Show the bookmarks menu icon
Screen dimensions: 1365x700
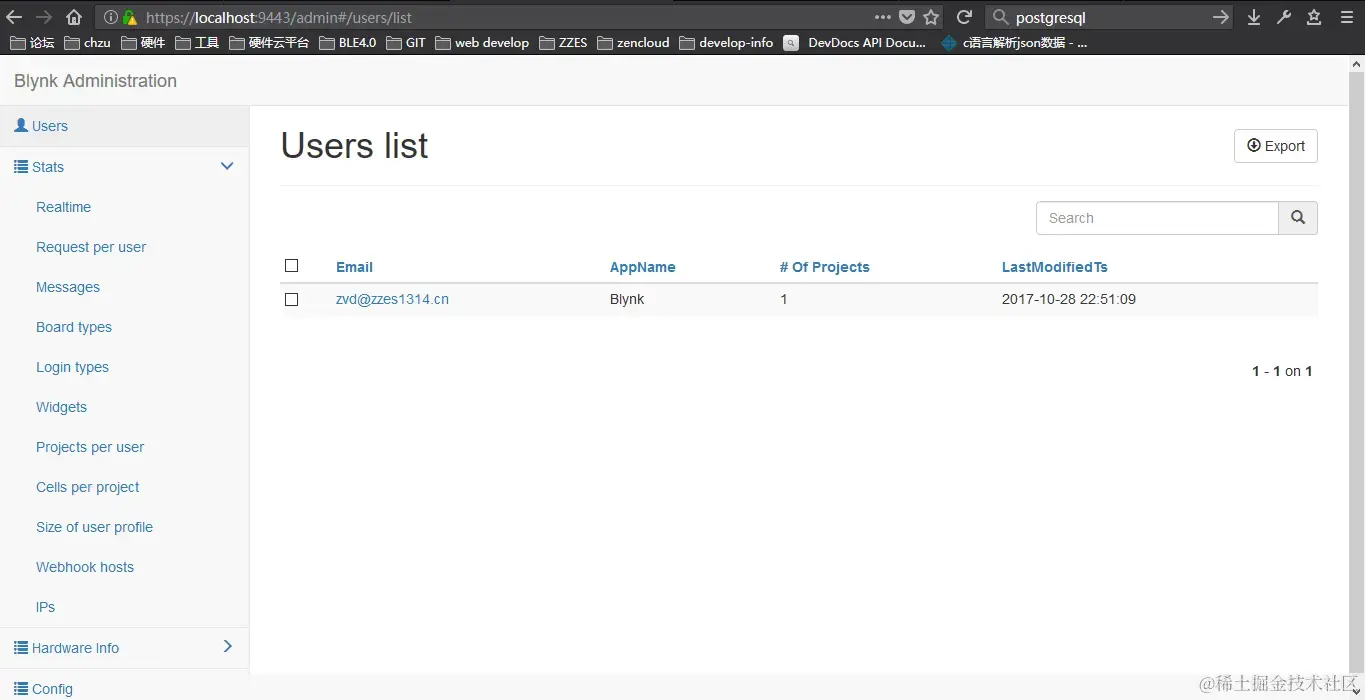click(1314, 17)
